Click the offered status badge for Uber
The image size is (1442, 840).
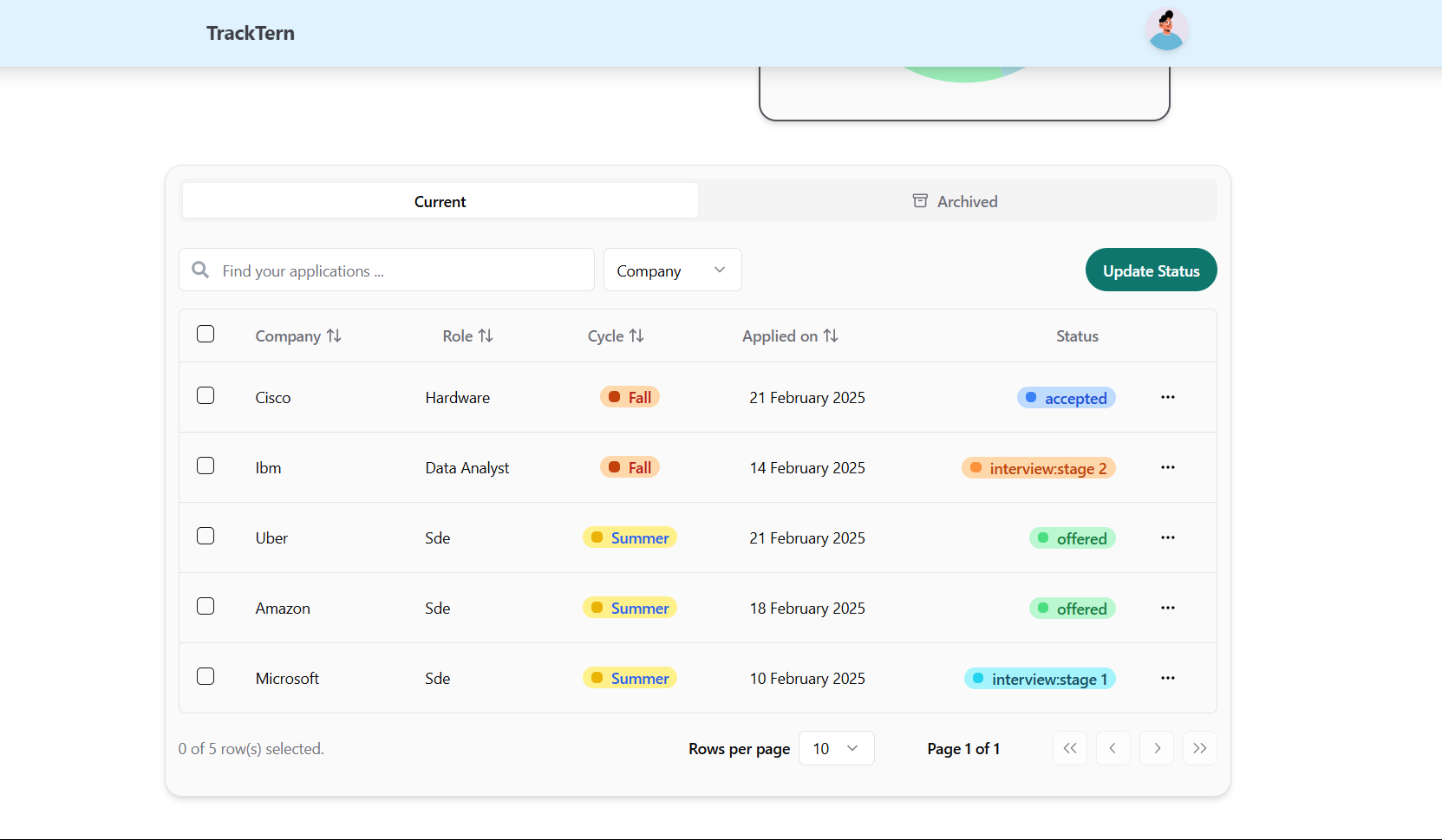1073,538
